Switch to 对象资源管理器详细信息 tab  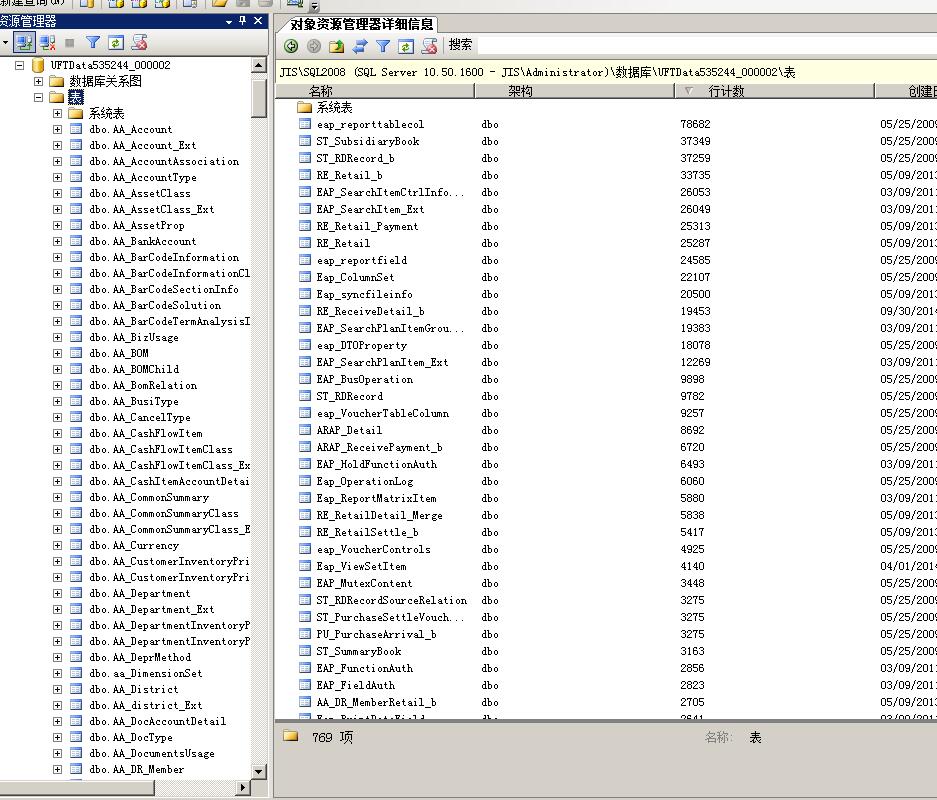coord(361,24)
